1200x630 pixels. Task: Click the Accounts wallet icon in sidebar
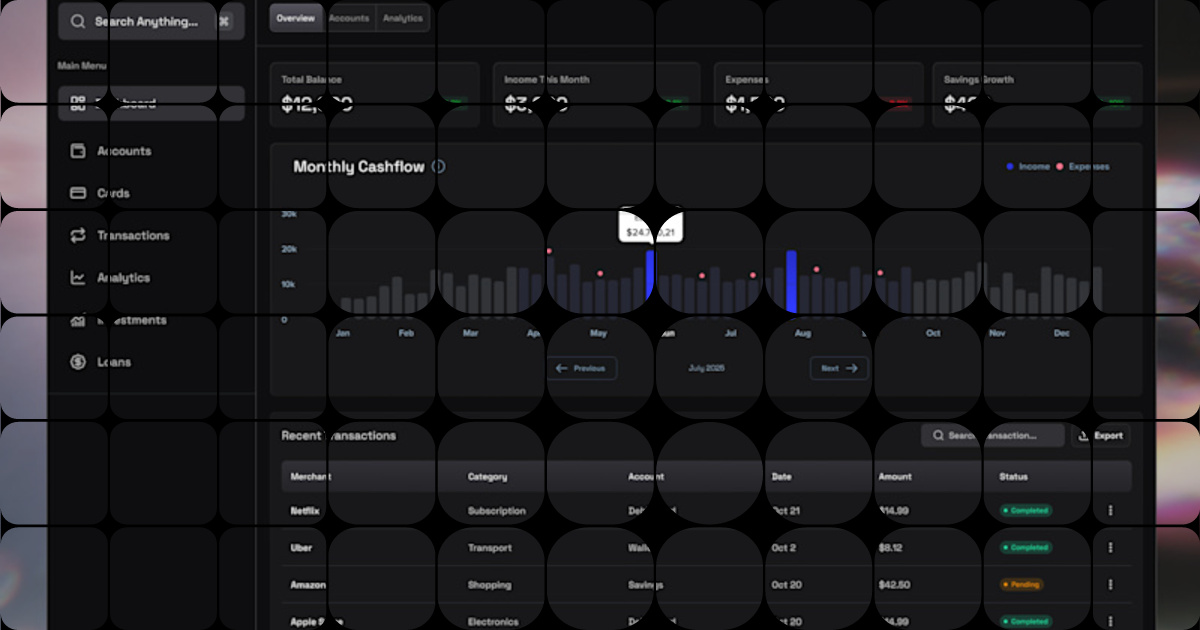tap(78, 151)
